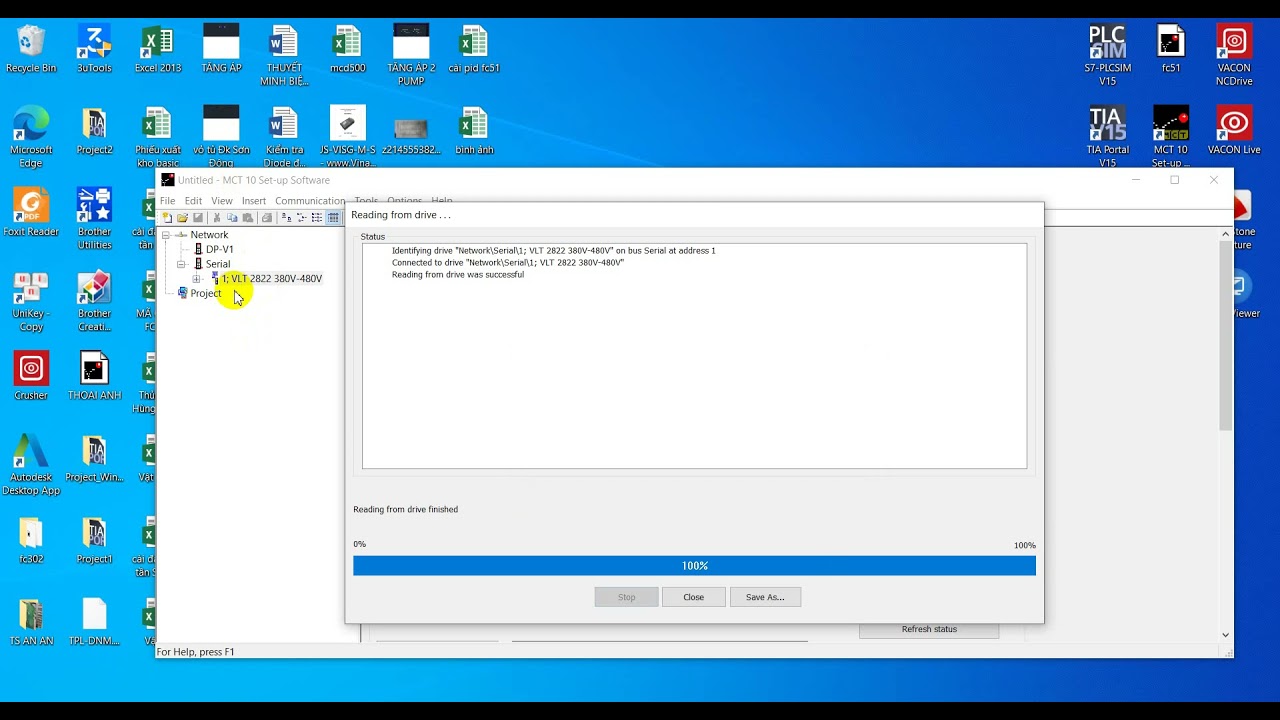Open the fc302 folder icon
This screenshot has width=1280, height=720.
[31, 540]
